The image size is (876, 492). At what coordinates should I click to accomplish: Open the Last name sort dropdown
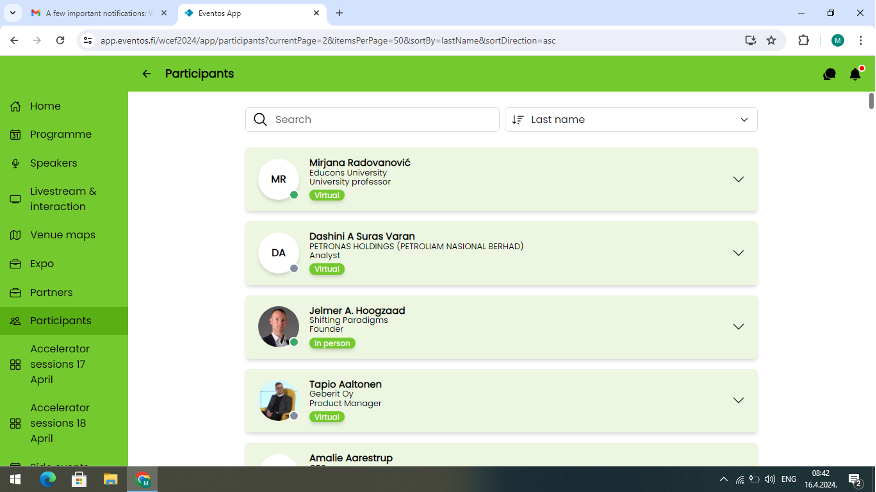(x=631, y=120)
